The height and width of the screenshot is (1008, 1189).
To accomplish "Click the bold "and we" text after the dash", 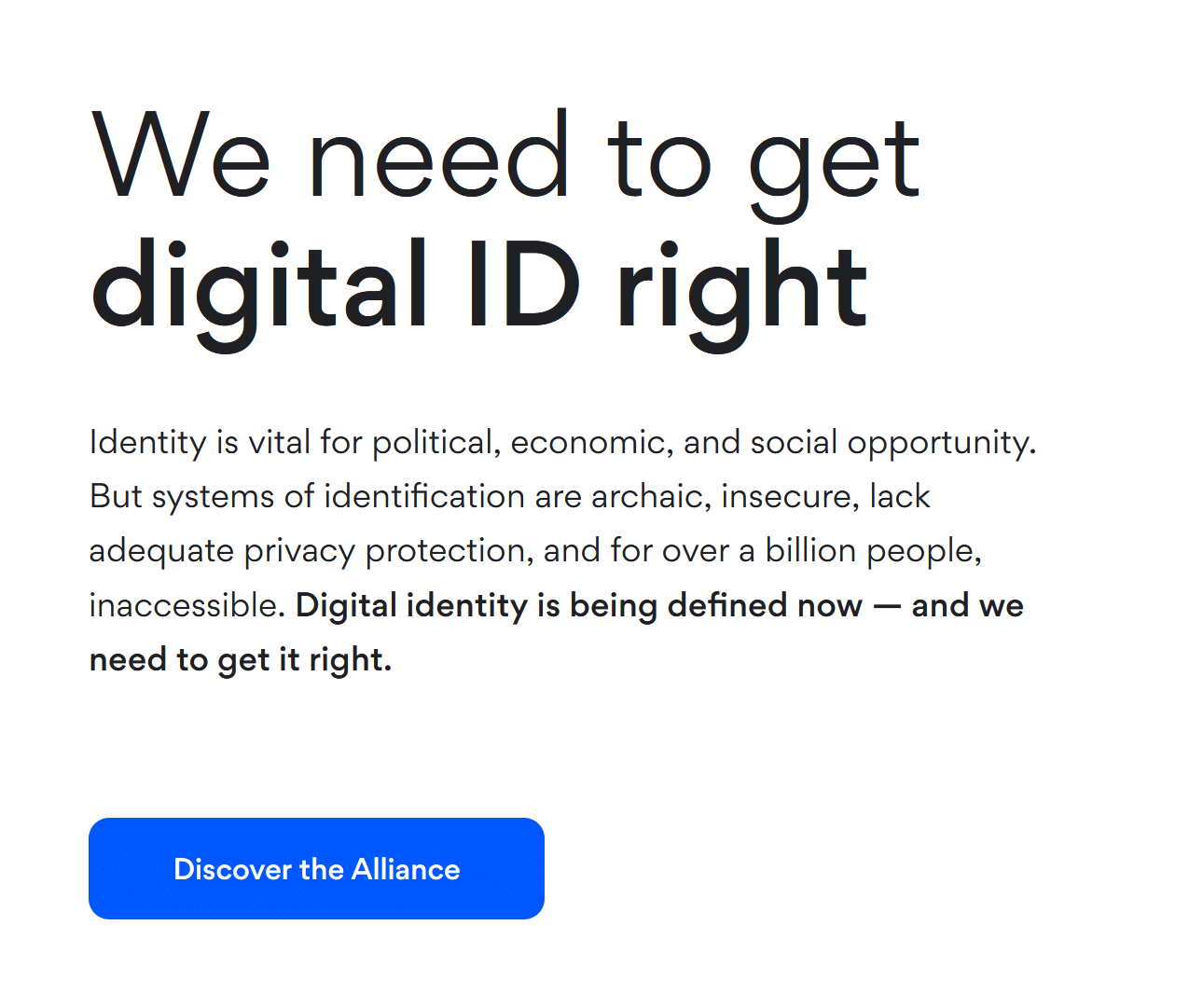I will click(x=967, y=606).
